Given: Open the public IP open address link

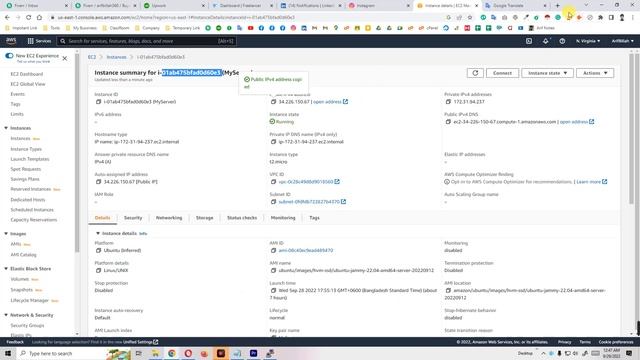Looking at the screenshot, I should (331, 102).
